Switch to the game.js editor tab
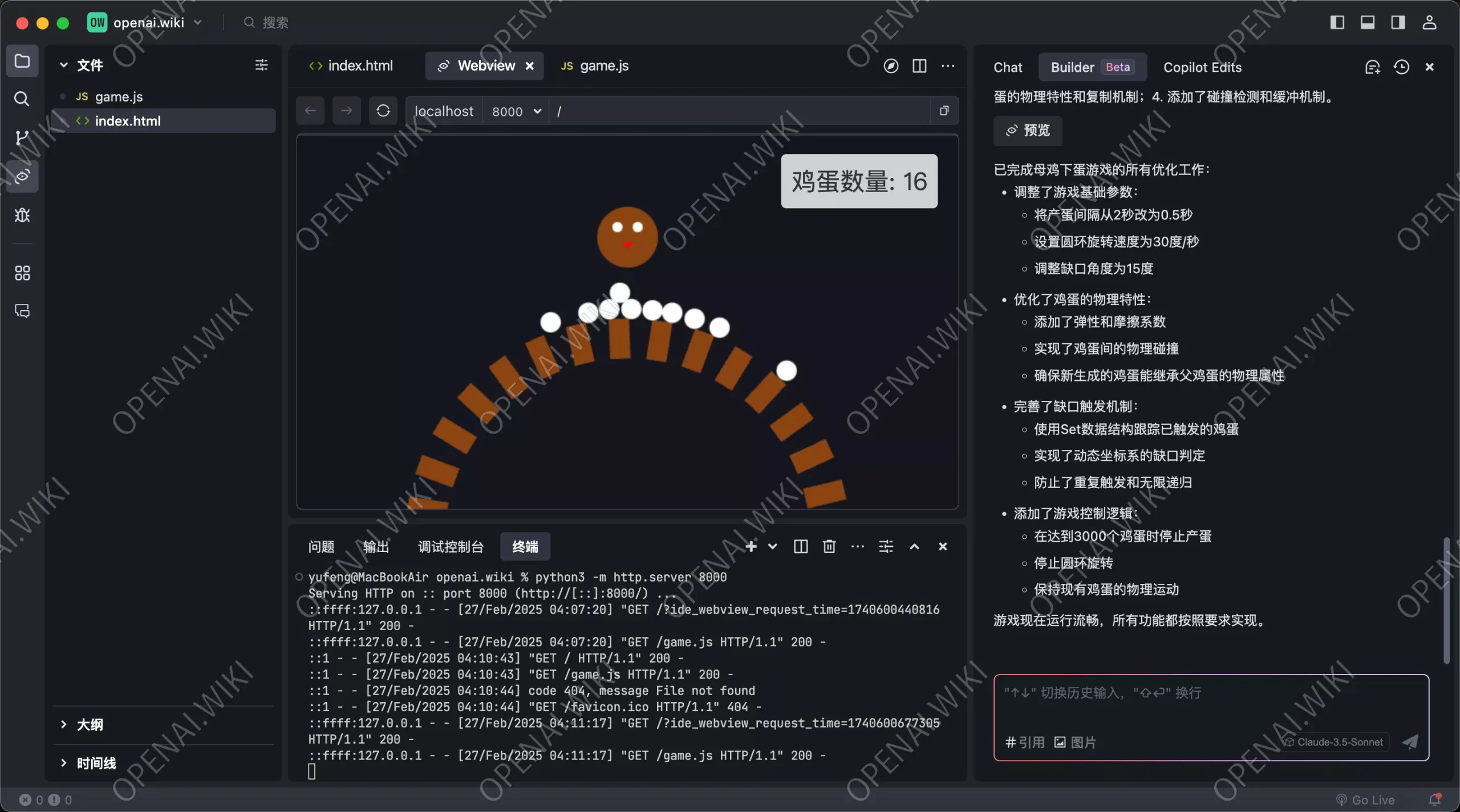Image resolution: width=1460 pixels, height=812 pixels. tap(595, 66)
